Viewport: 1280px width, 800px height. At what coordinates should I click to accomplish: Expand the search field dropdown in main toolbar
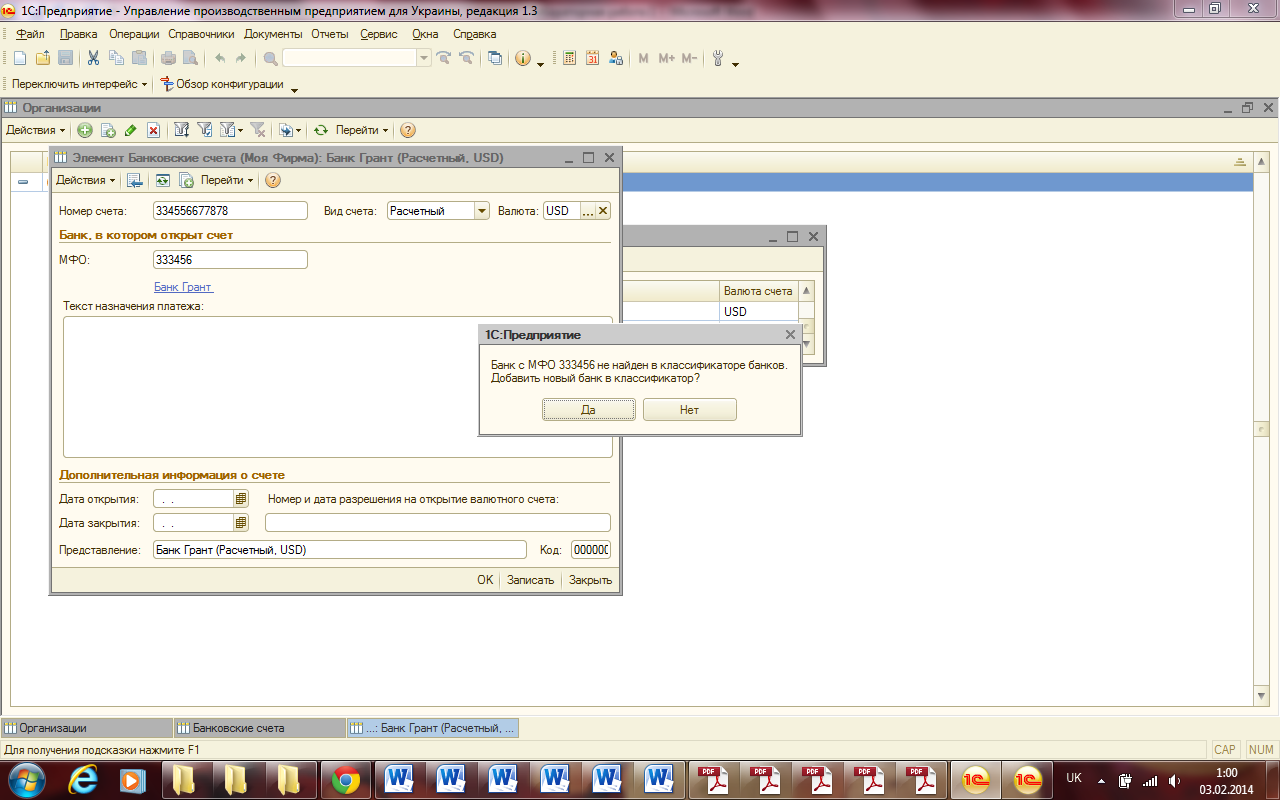(x=424, y=58)
